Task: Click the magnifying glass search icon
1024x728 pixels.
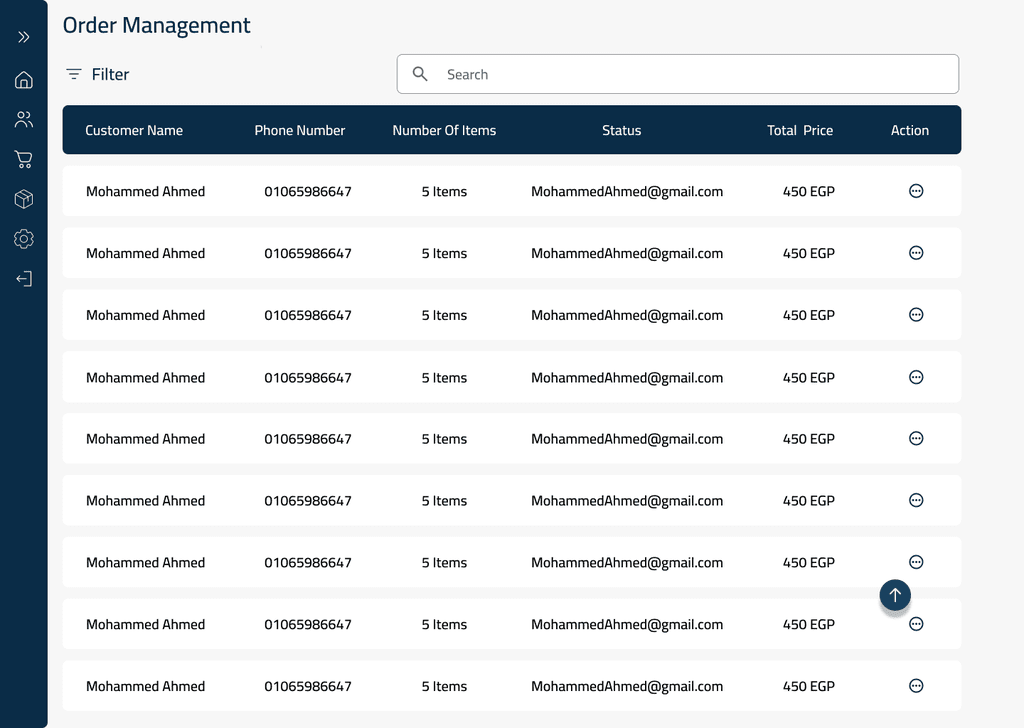Action: click(420, 74)
